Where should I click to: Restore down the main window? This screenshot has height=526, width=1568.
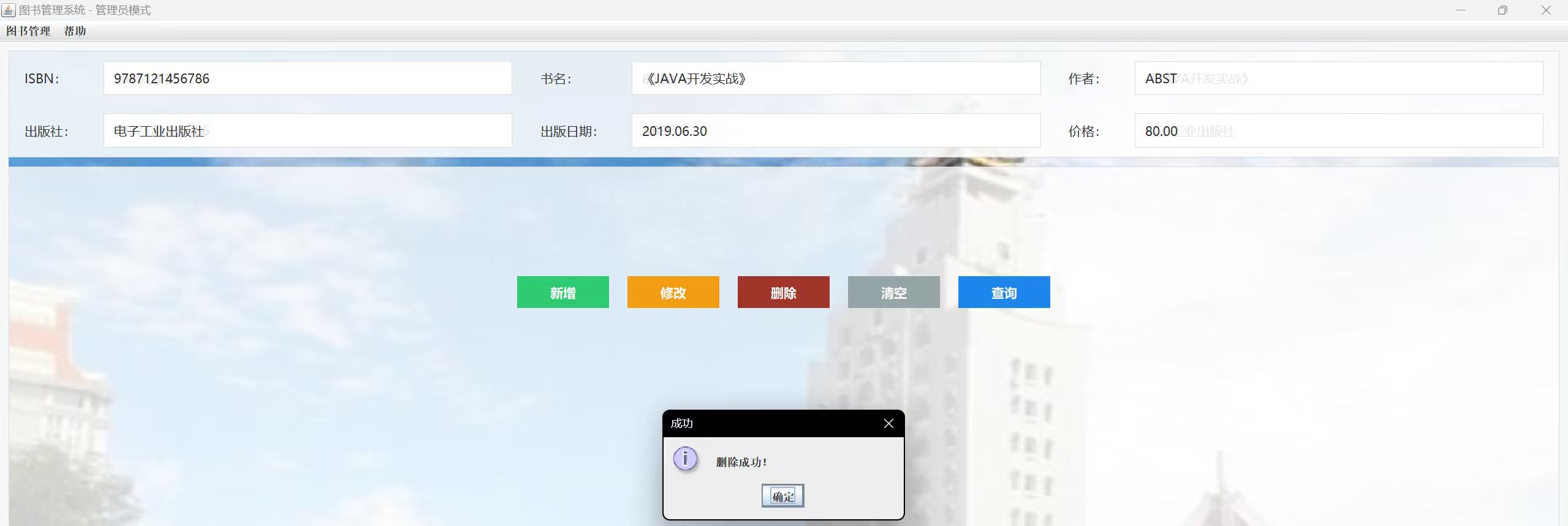coord(1502,10)
